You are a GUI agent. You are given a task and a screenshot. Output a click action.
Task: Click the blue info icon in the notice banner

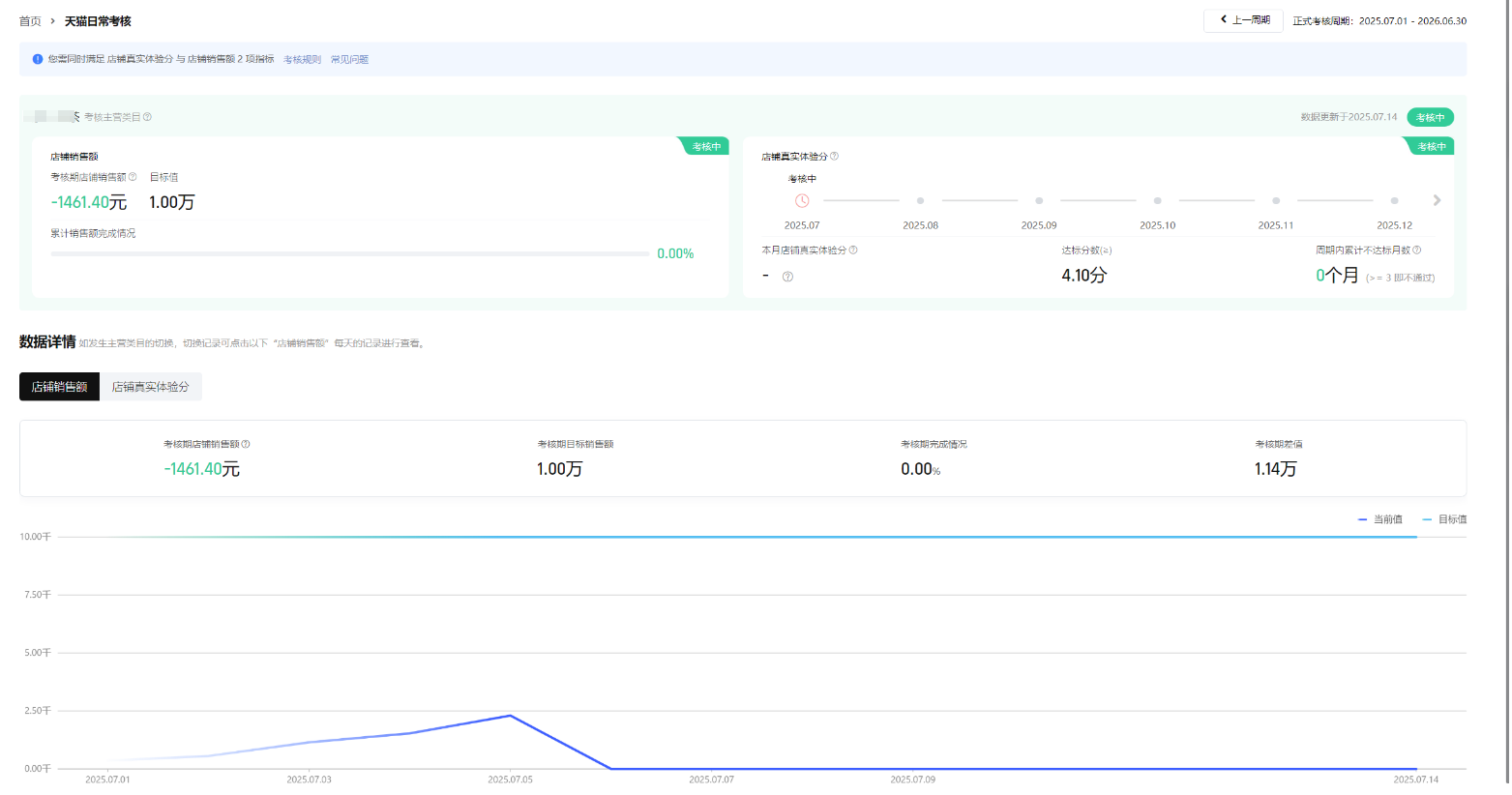pos(38,59)
